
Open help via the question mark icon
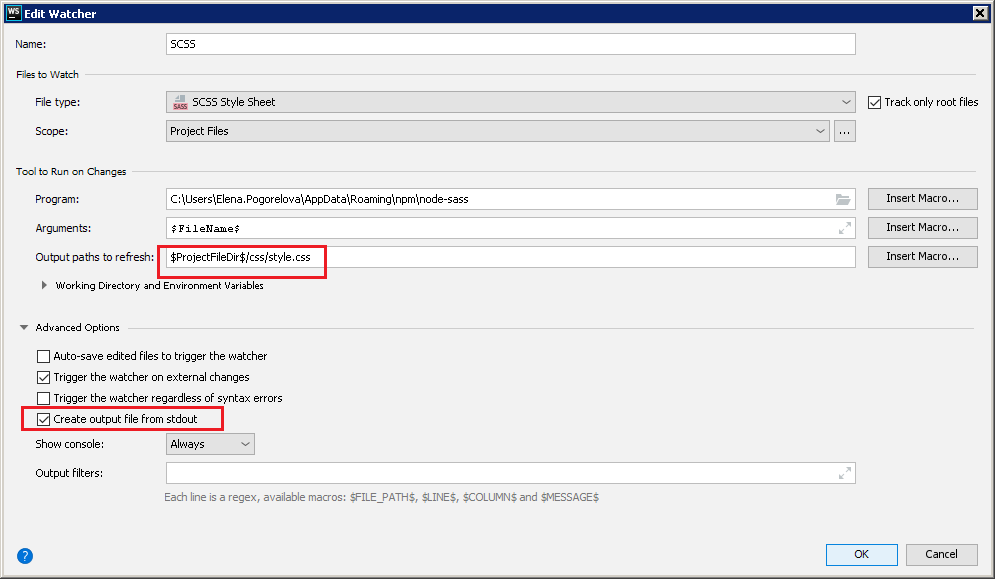point(25,556)
